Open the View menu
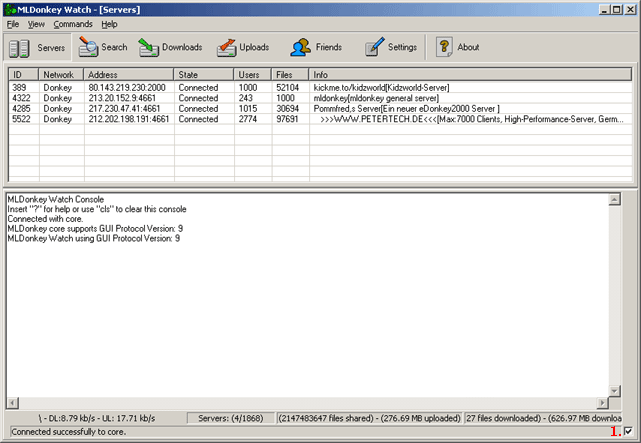641x443 pixels. tap(36, 23)
